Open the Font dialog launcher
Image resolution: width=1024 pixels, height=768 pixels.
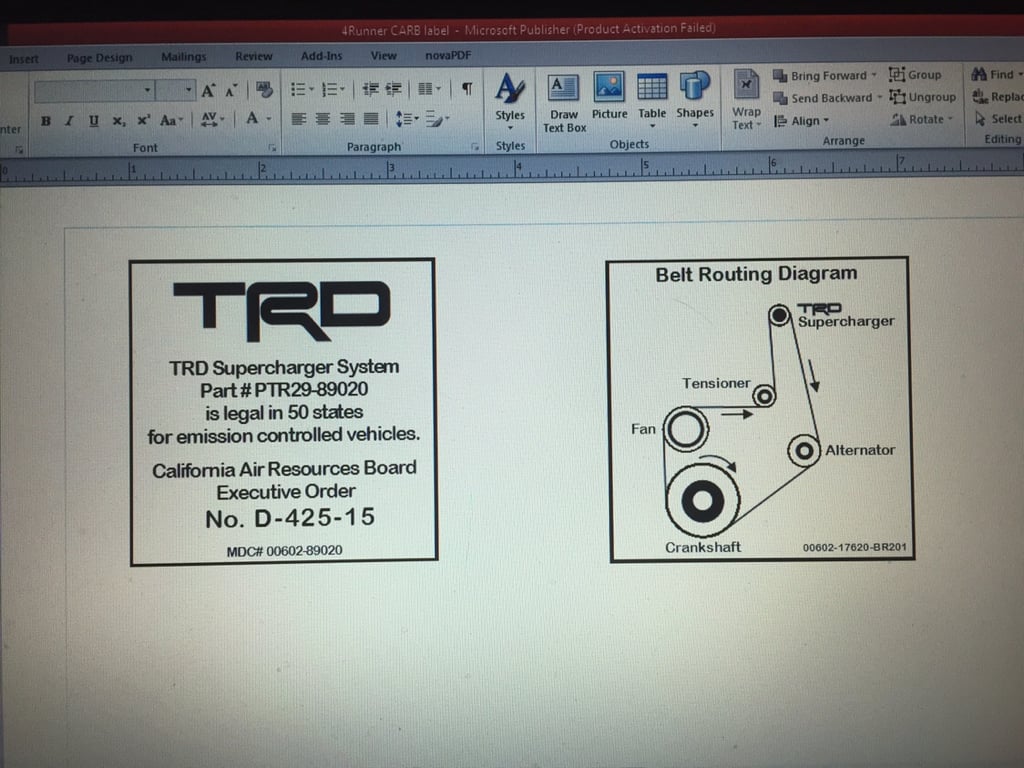[x=272, y=148]
